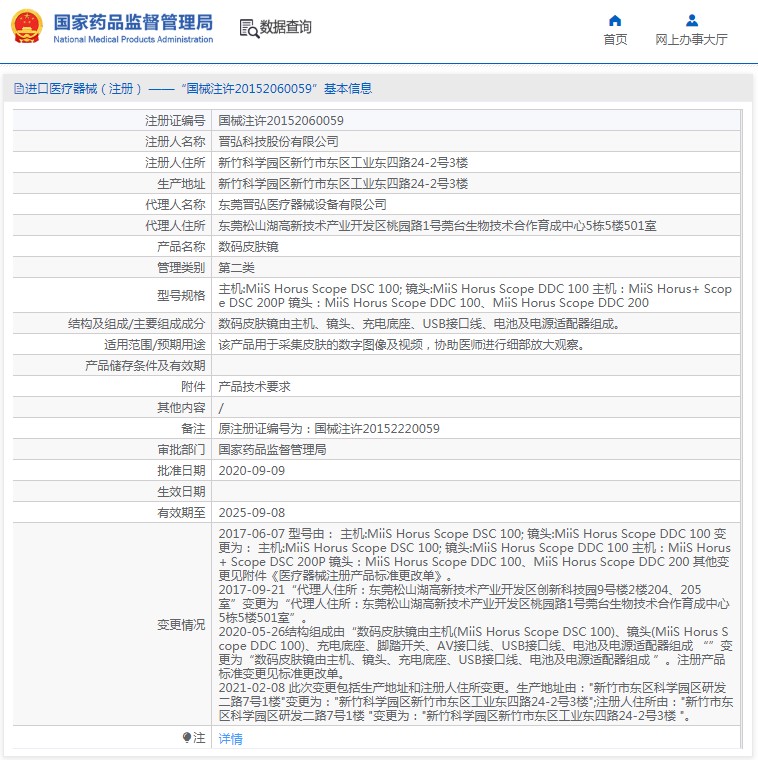Select expiry date 2025-09-08
The image size is (758, 760).
252,512
